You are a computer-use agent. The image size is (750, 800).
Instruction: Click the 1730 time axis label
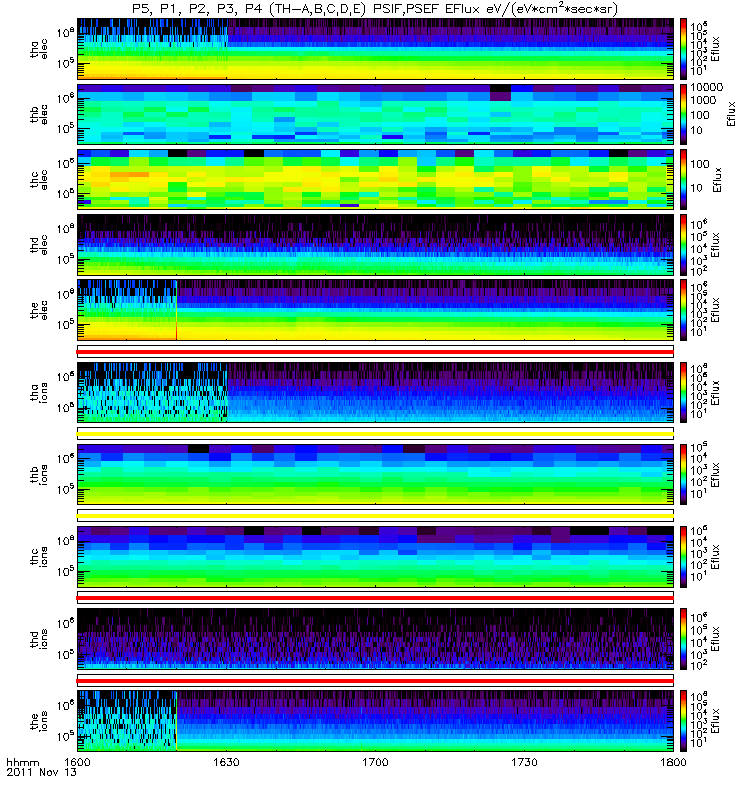524,762
